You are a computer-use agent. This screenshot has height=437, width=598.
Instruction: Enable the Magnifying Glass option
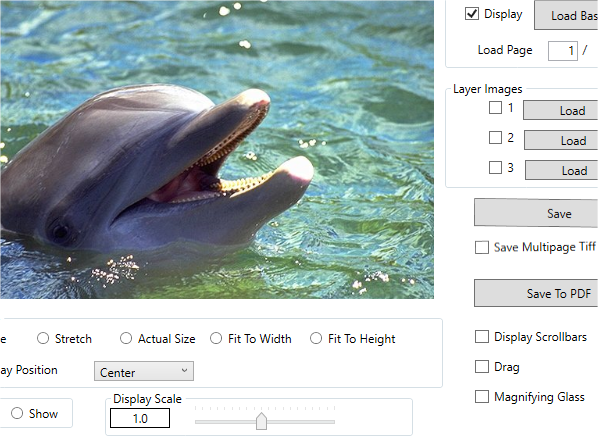(482, 397)
